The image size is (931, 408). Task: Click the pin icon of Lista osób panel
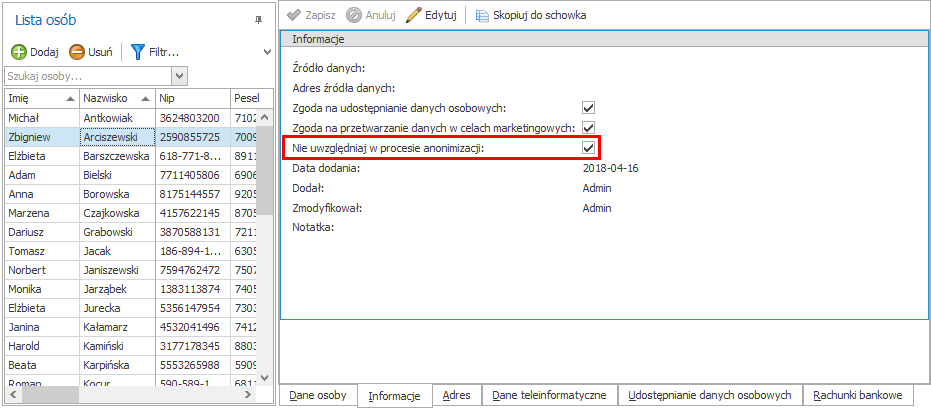click(x=258, y=20)
